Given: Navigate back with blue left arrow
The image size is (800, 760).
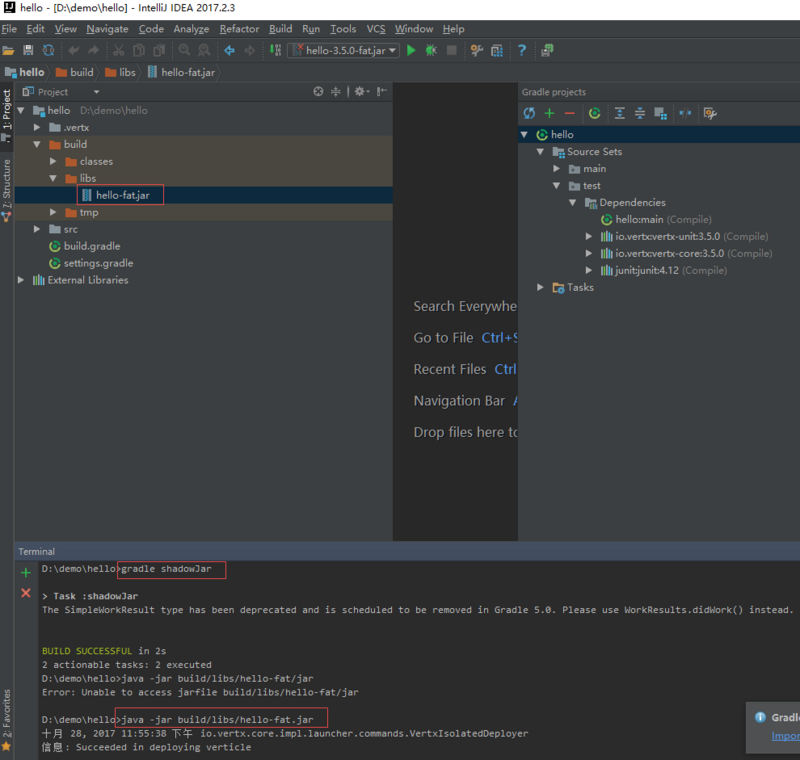Looking at the screenshot, I should pos(230,50).
